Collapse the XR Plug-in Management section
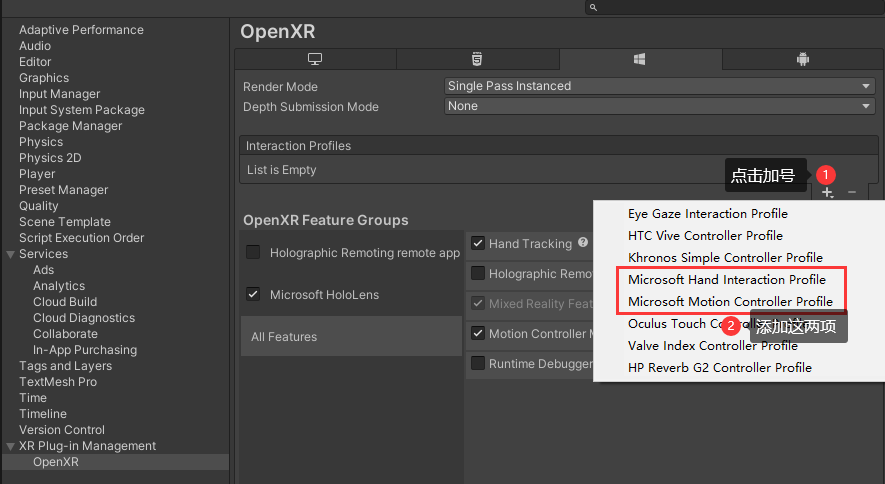 [x=10, y=446]
